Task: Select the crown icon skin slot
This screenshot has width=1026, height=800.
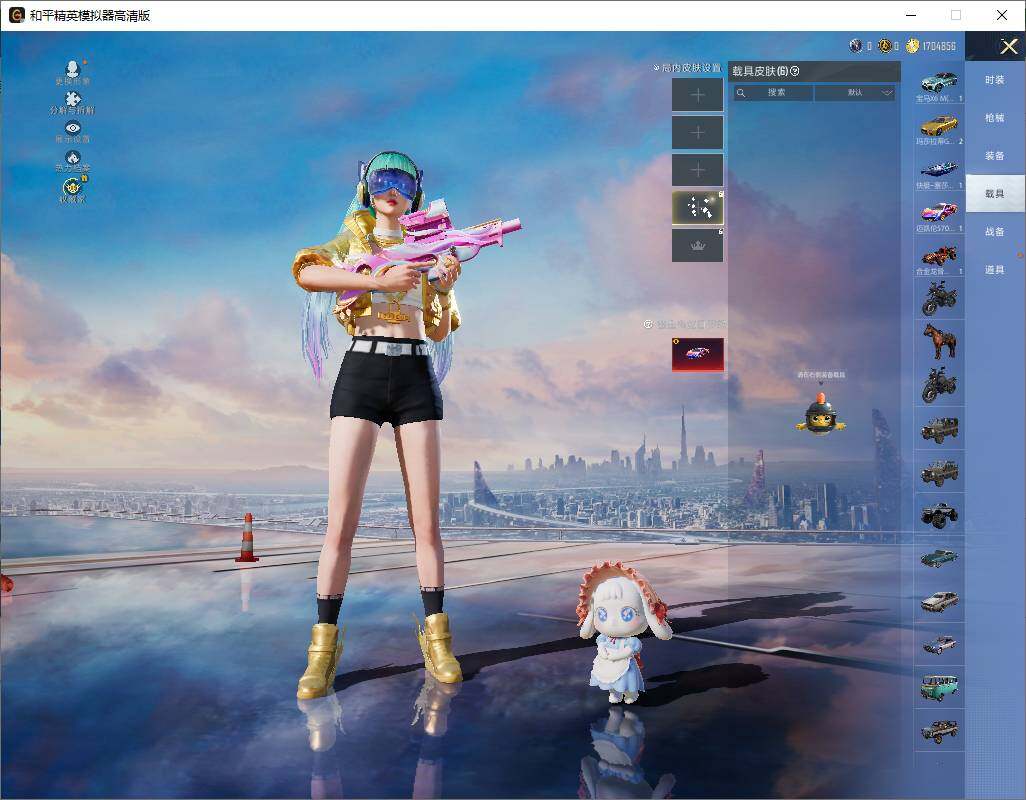Action: pyautogui.click(x=698, y=245)
